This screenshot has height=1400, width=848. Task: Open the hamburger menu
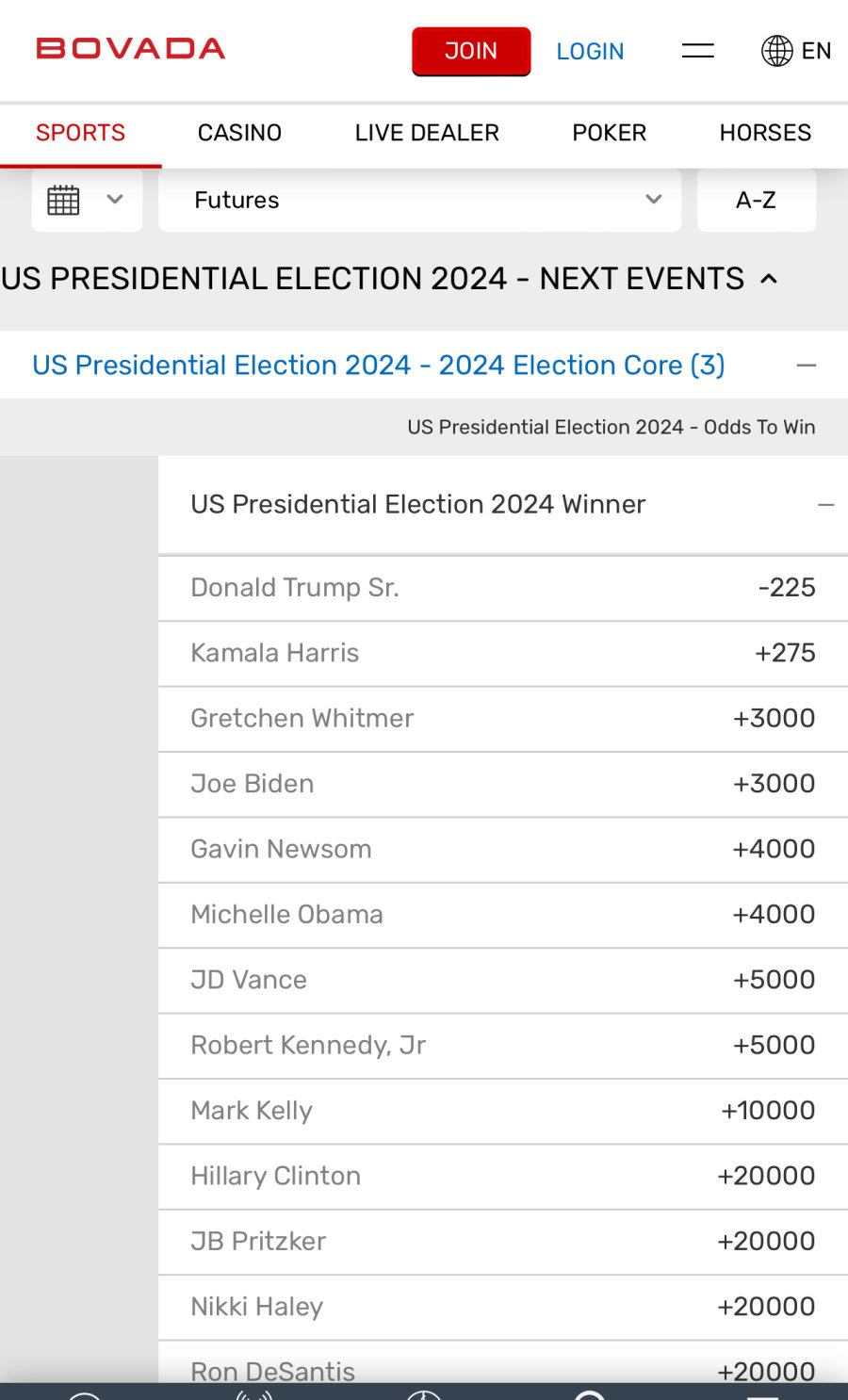pos(697,51)
